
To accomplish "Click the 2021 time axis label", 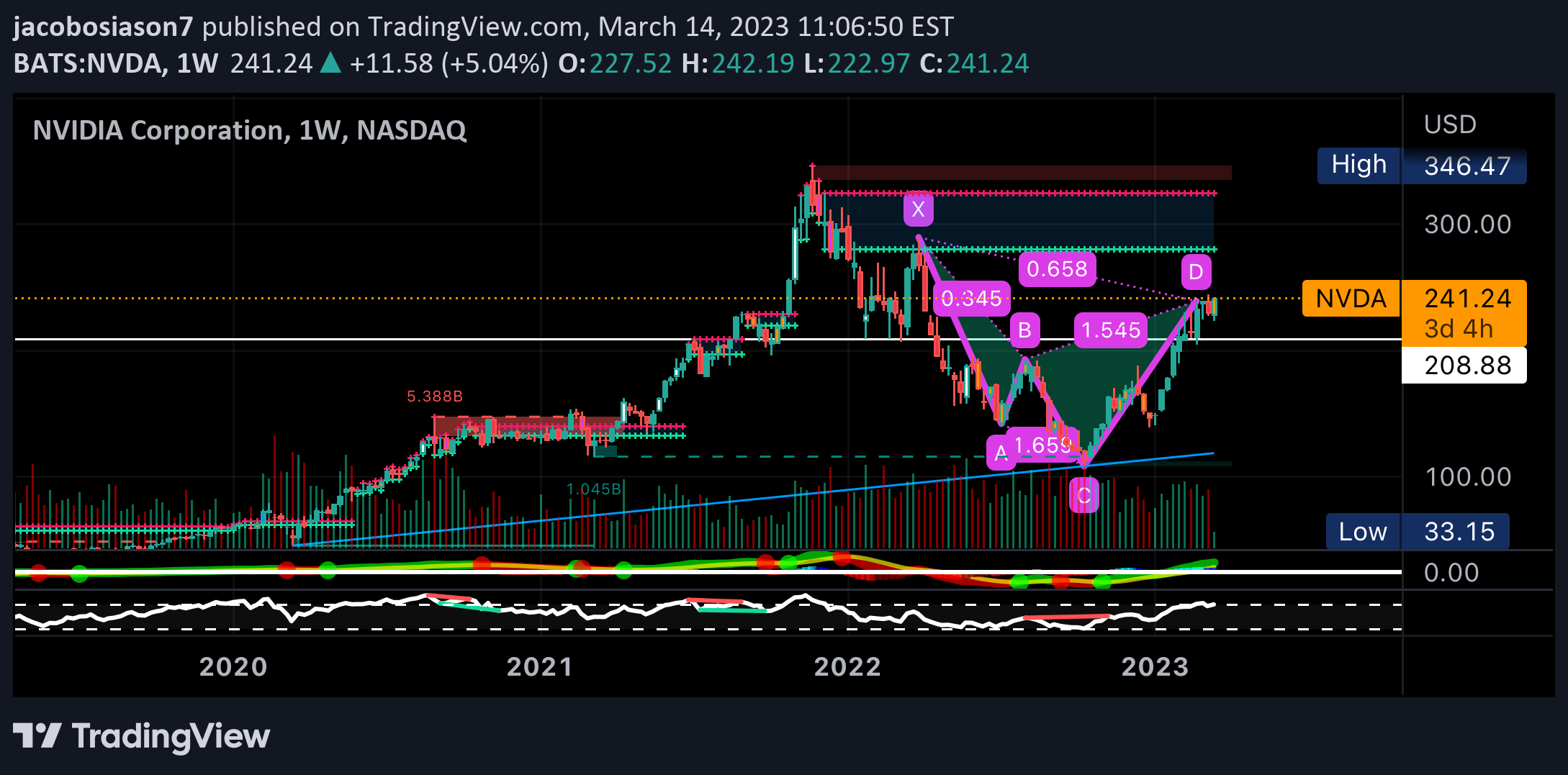I will (x=540, y=667).
